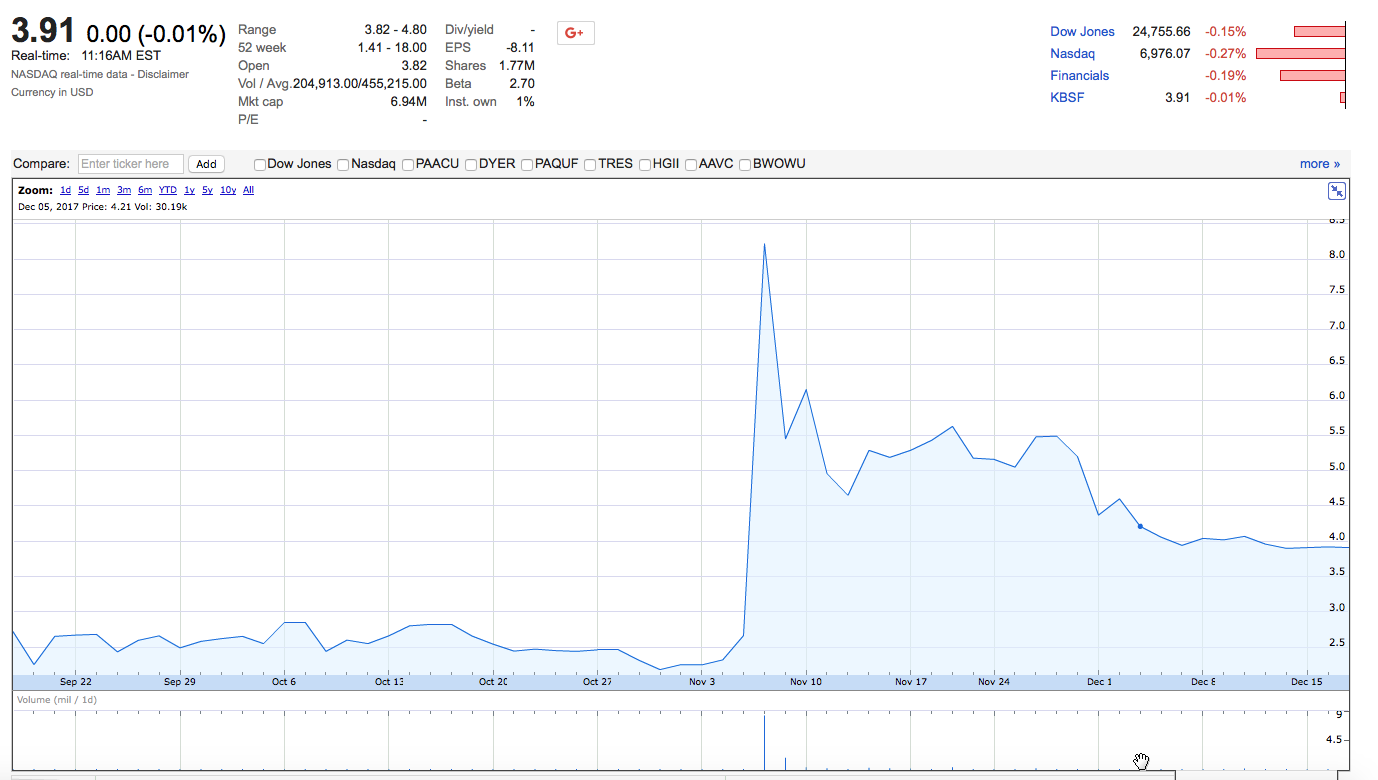The width and height of the screenshot is (1378, 780).
Task: Click the 'Nov 10' date axis label
Action: click(x=805, y=682)
